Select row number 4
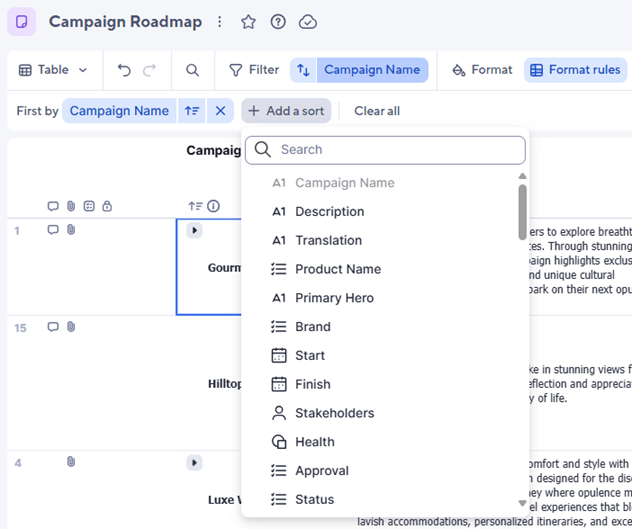 point(18,463)
